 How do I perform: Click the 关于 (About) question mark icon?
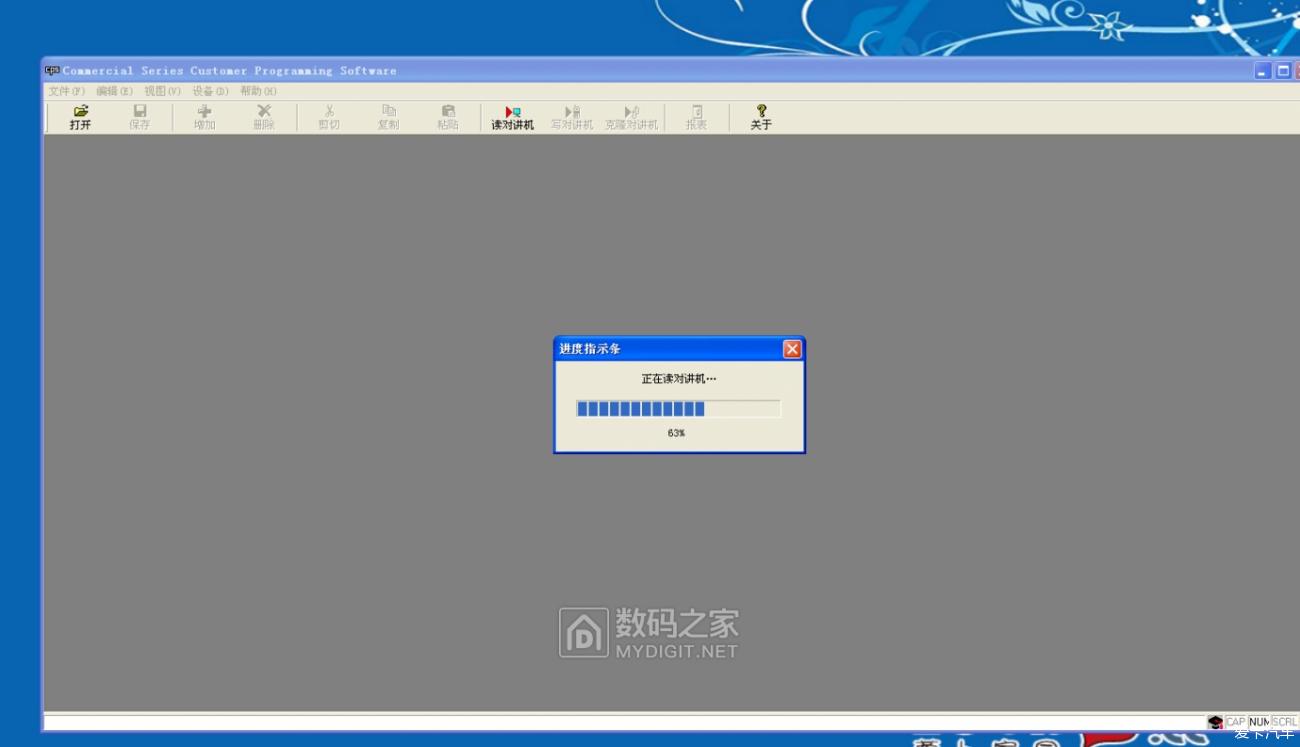coord(761,116)
